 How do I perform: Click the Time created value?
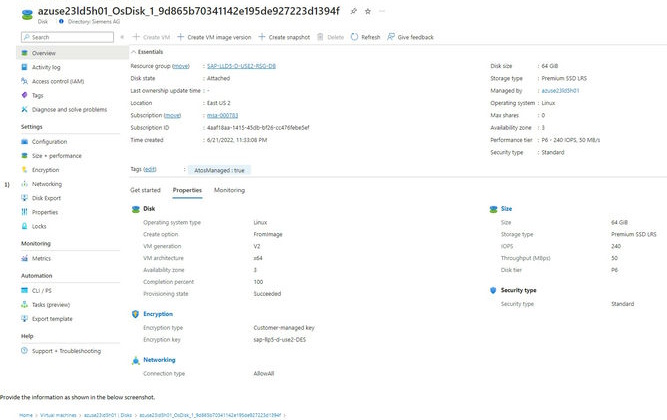pyautogui.click(x=237, y=140)
